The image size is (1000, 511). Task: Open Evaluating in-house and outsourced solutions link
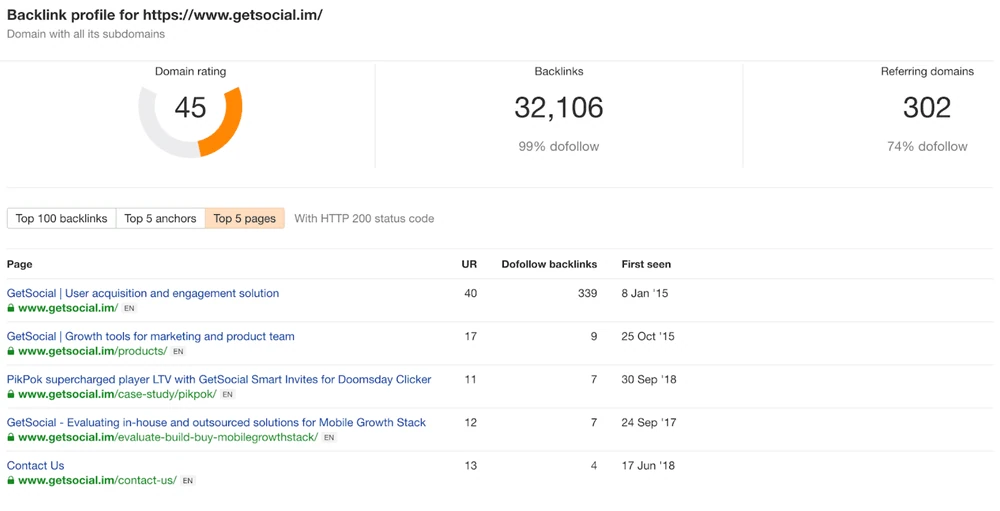point(216,422)
